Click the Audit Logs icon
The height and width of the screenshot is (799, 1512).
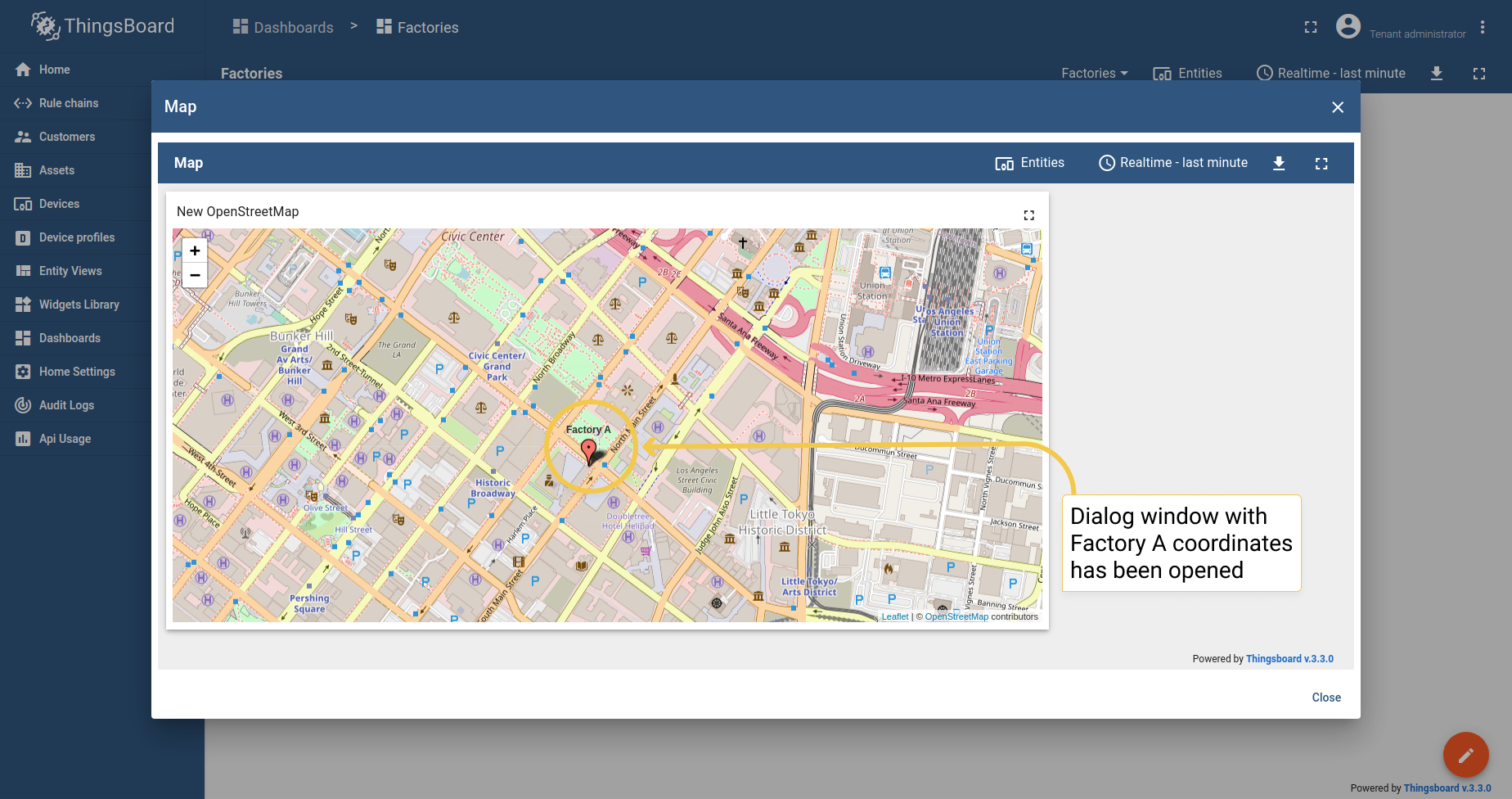click(x=23, y=405)
